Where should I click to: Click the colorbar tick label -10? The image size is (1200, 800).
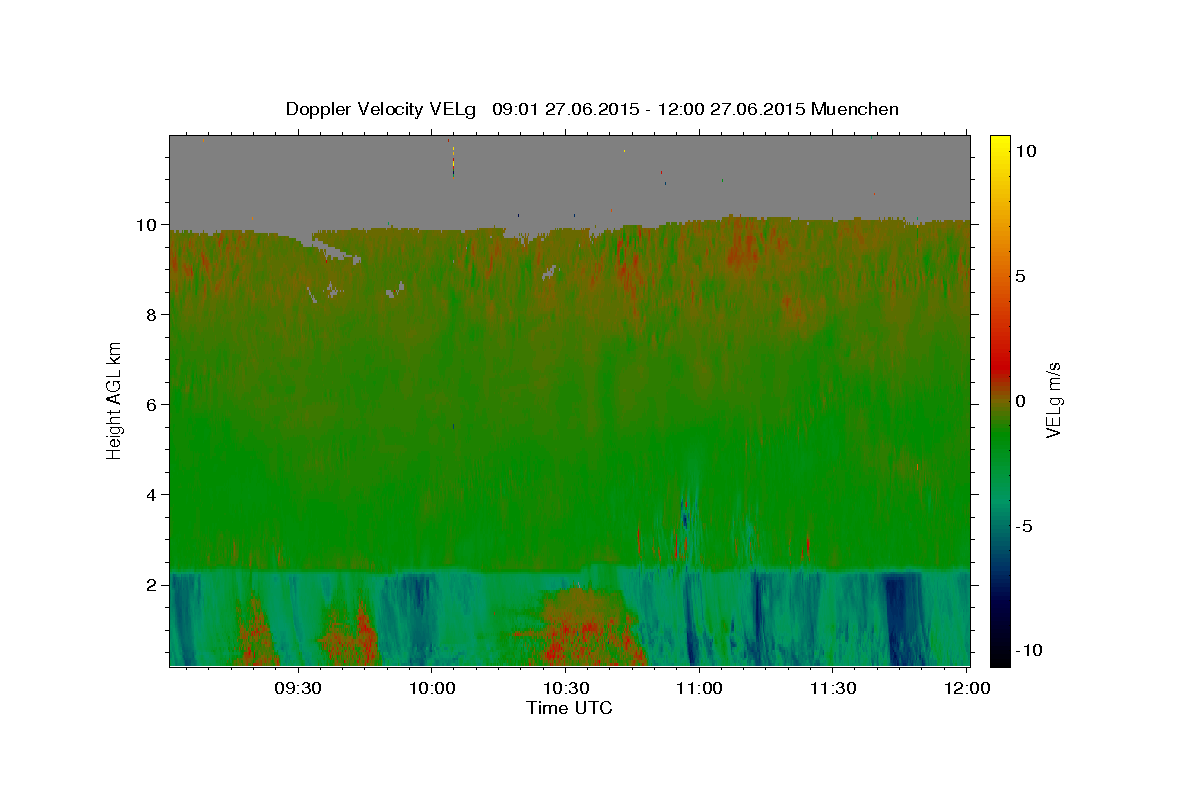coord(1031,650)
